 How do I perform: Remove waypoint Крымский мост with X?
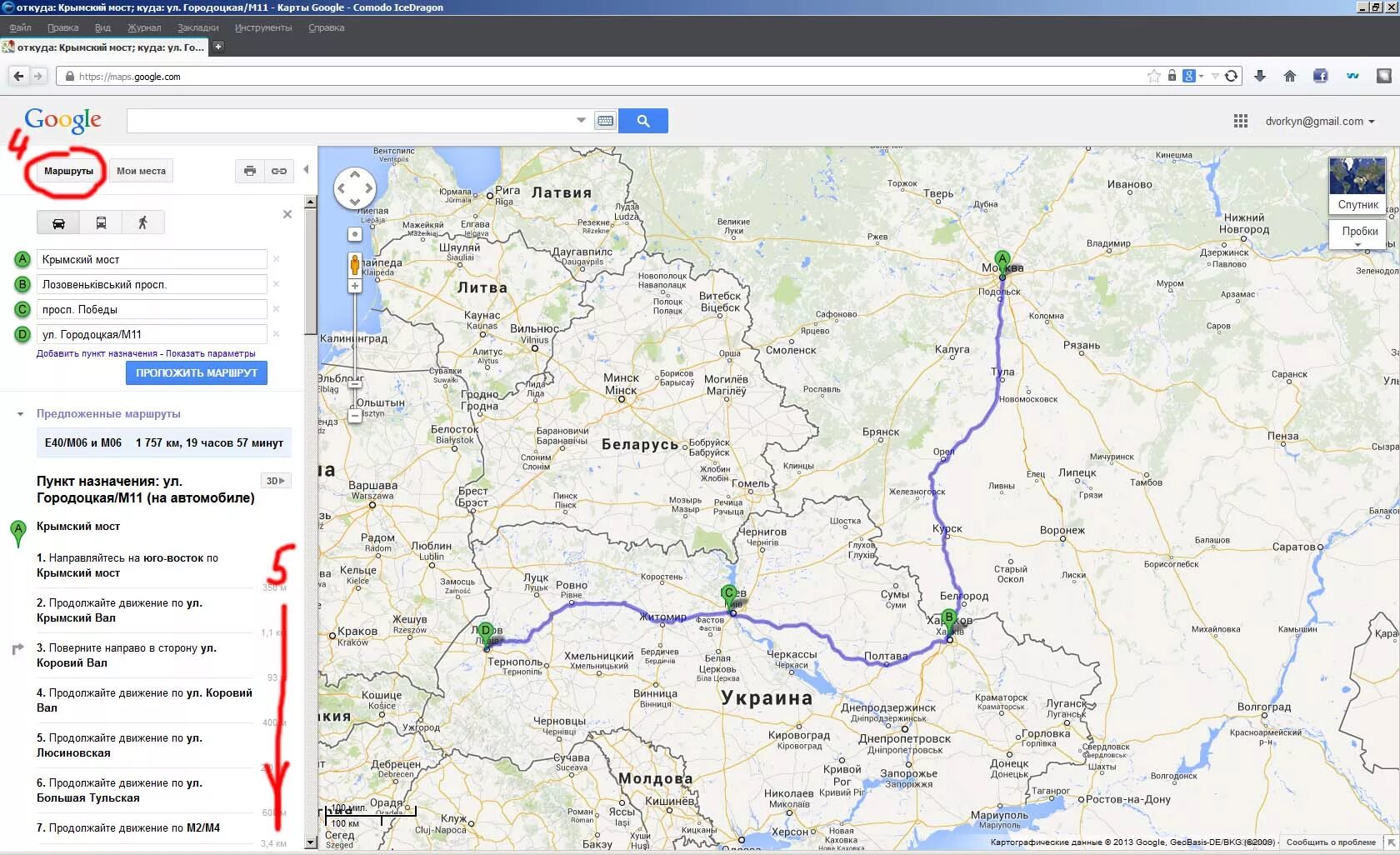click(x=276, y=259)
